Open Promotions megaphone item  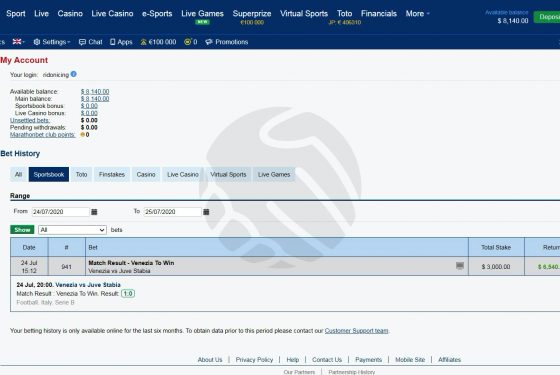[227, 42]
